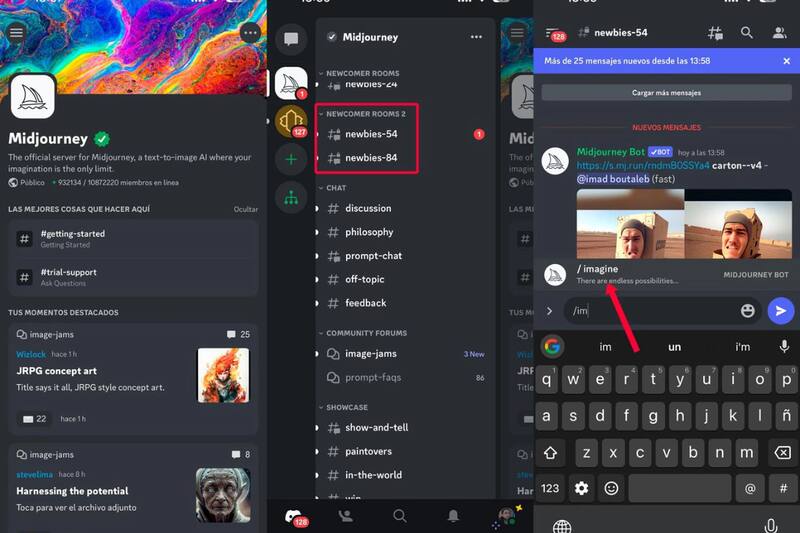Select the /imagine command suggestion
This screenshot has width=800, height=533.
click(x=666, y=274)
